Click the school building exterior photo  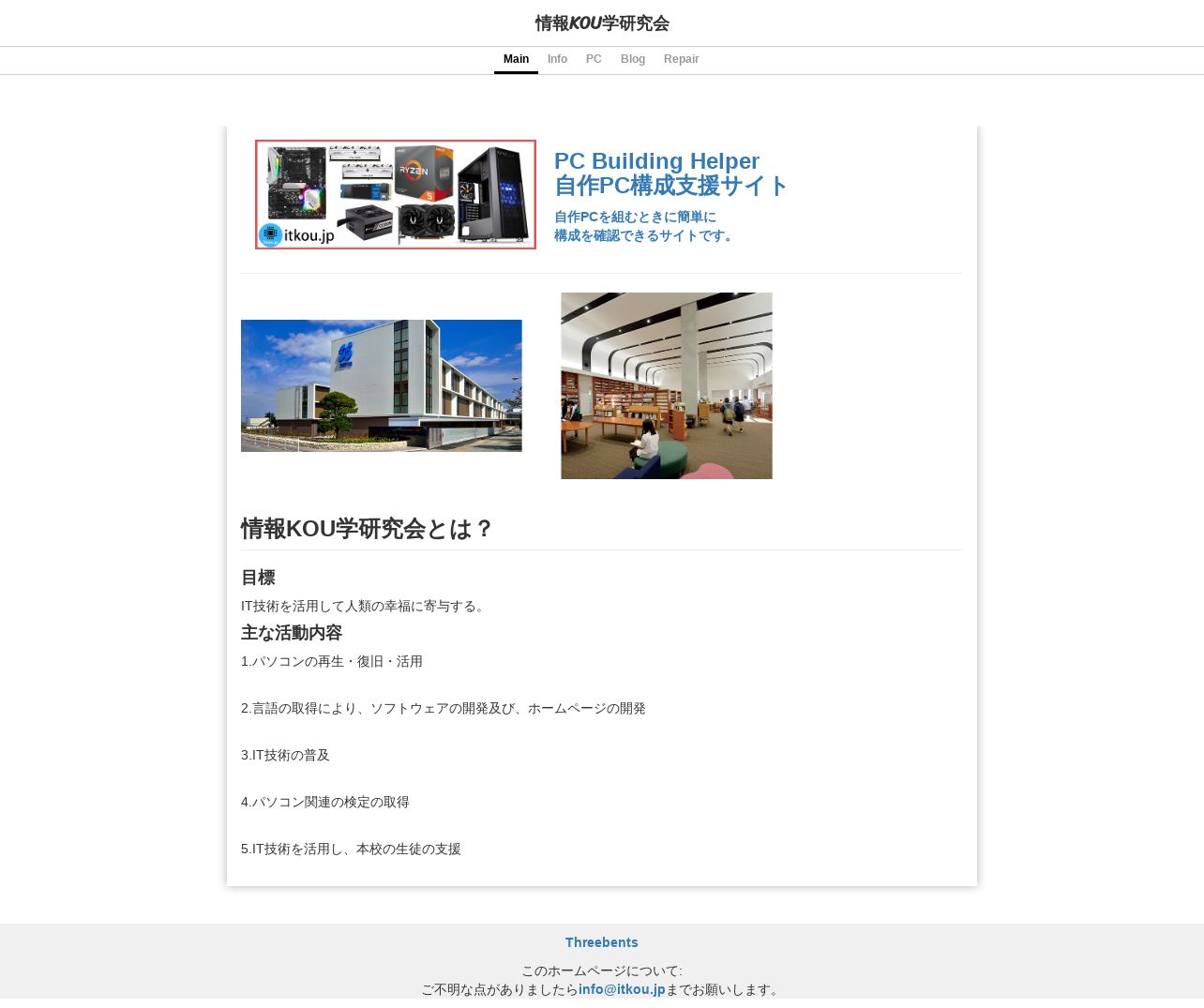[382, 385]
